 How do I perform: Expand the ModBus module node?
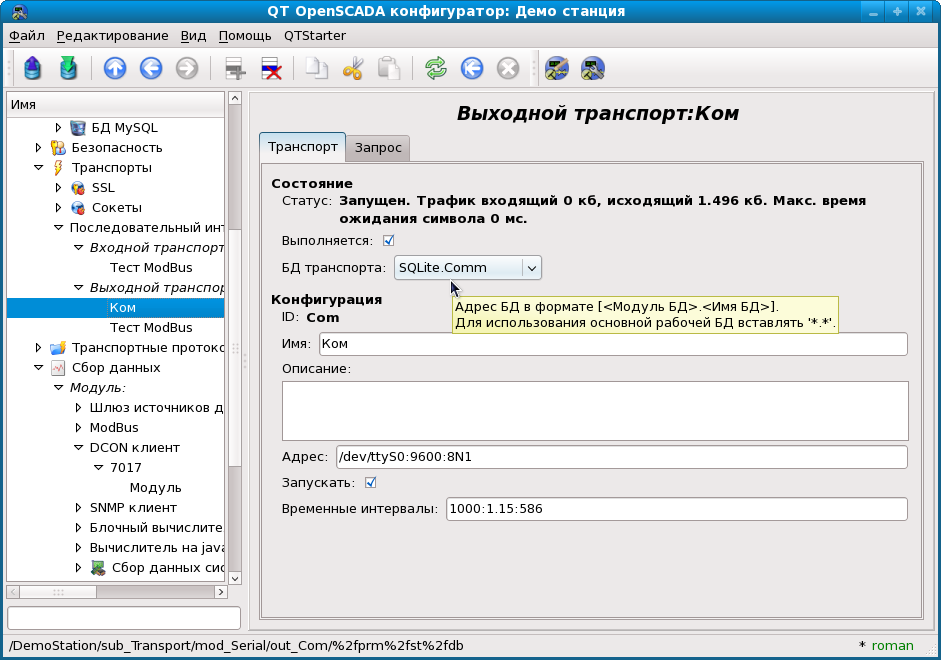(x=79, y=428)
